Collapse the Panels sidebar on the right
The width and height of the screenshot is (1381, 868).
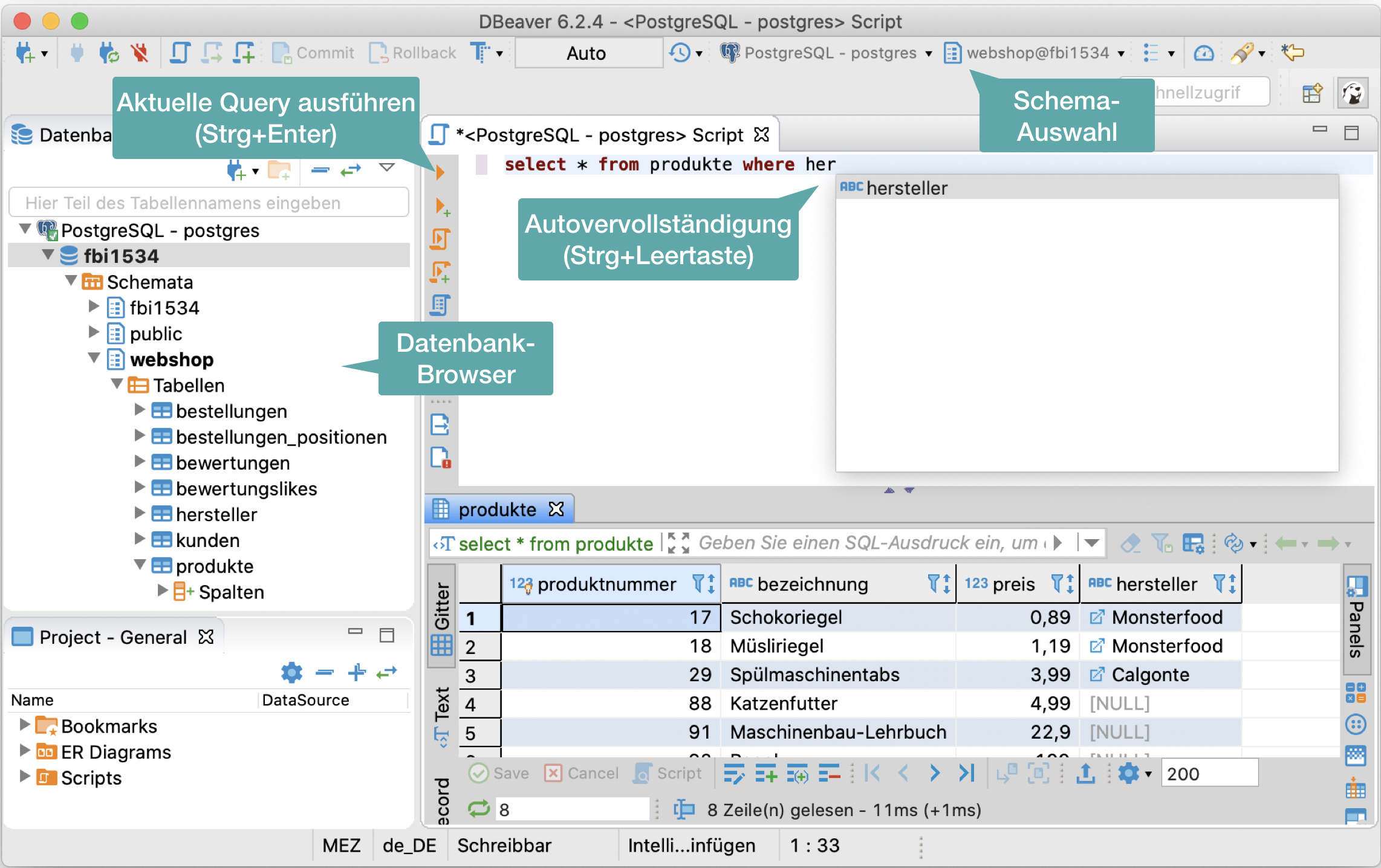click(x=1356, y=623)
